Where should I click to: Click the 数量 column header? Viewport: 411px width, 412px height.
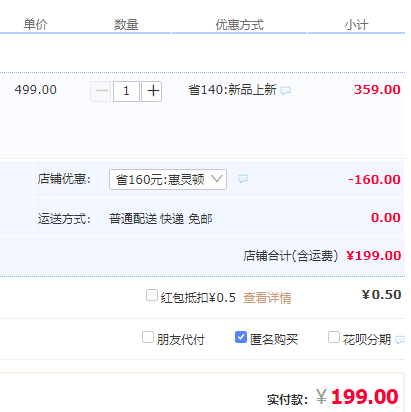pyautogui.click(x=126, y=25)
